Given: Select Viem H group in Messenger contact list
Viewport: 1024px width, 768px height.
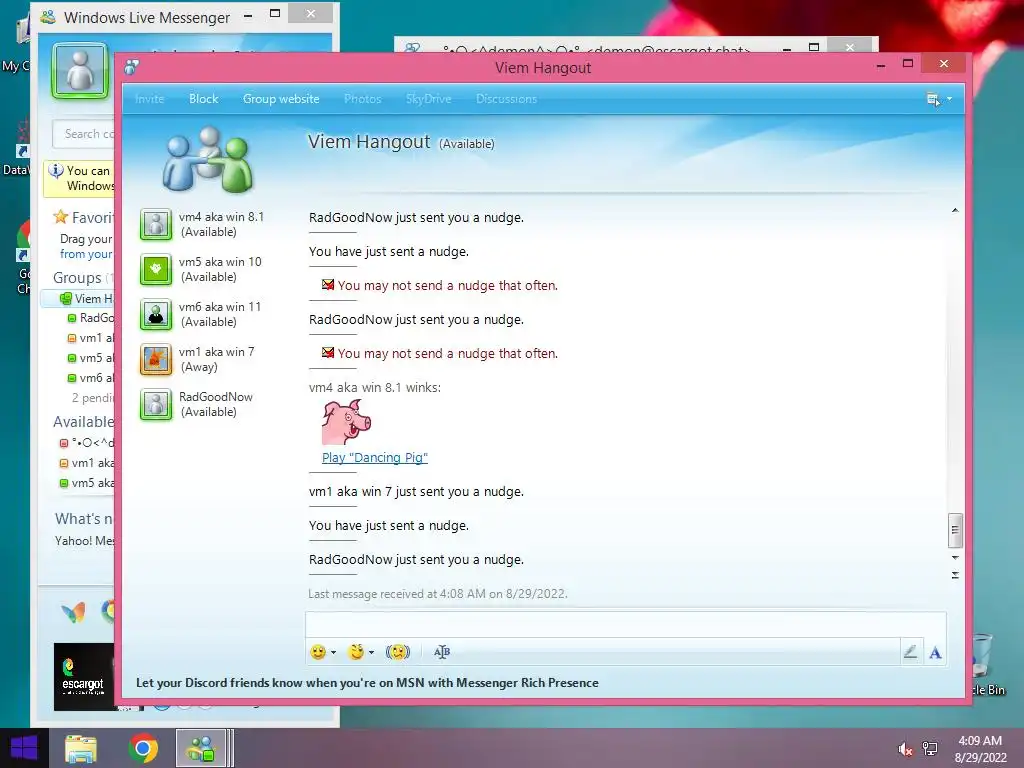Looking at the screenshot, I should pyautogui.click(x=78, y=298).
